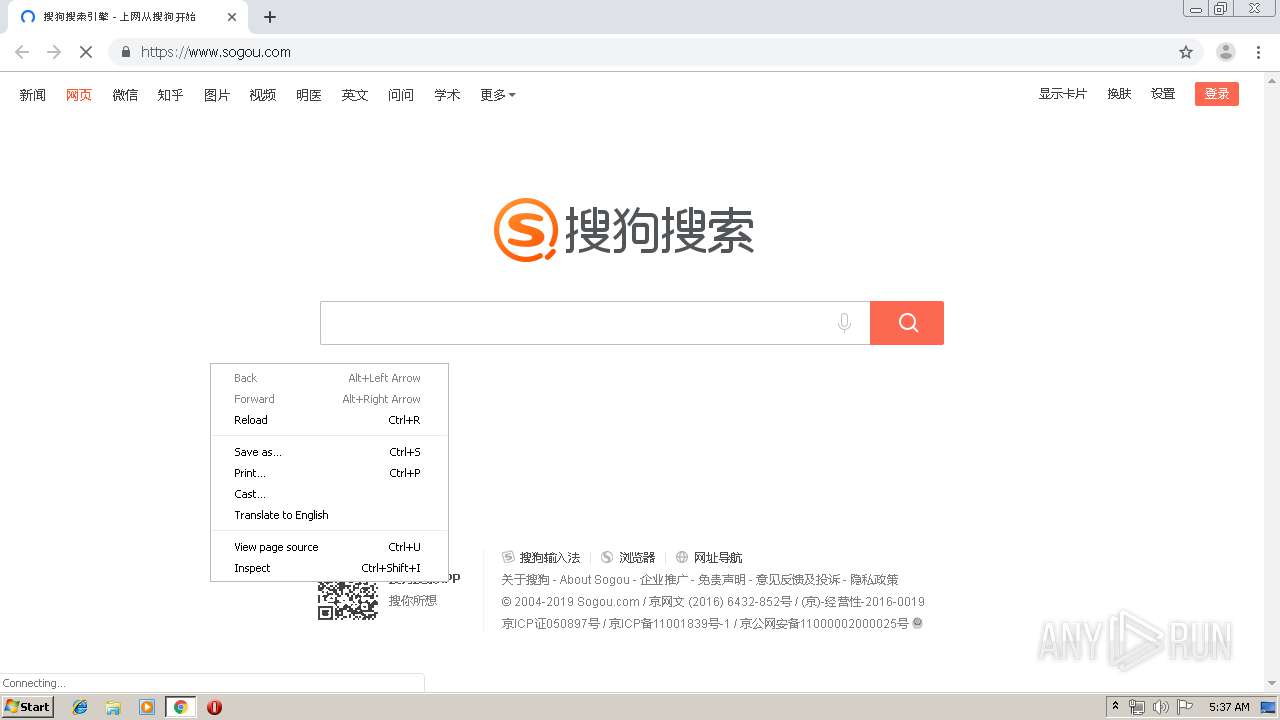Click the 设置 settings link
1280x720 pixels.
(1163, 94)
